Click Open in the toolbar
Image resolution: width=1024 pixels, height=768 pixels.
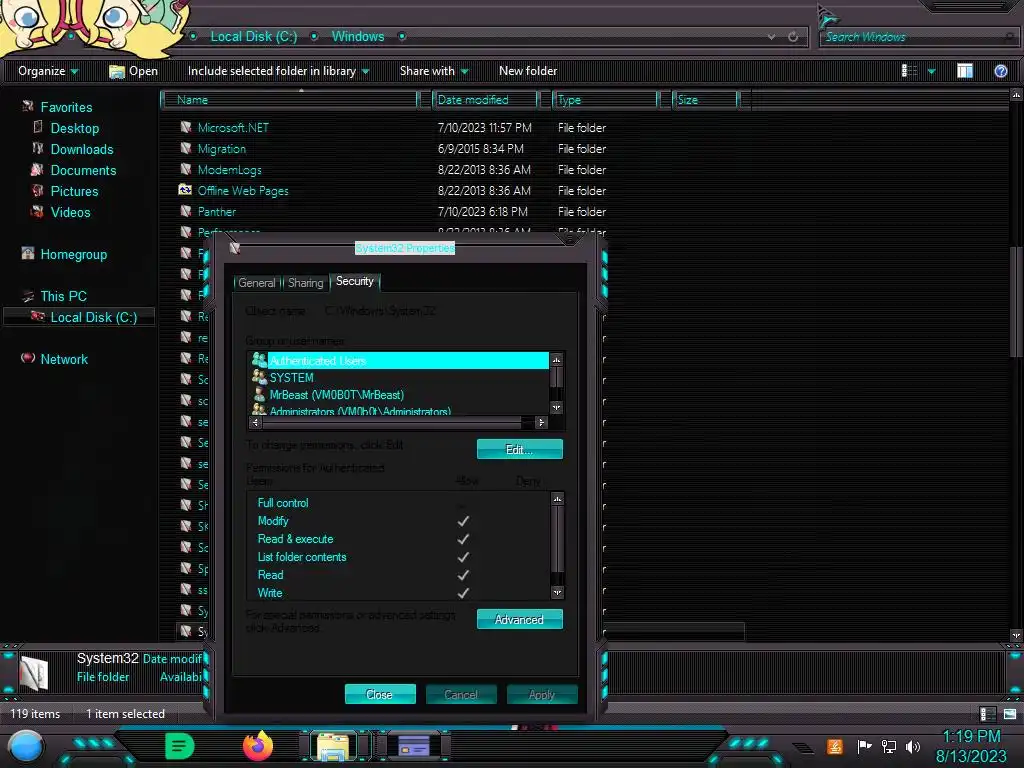133,71
